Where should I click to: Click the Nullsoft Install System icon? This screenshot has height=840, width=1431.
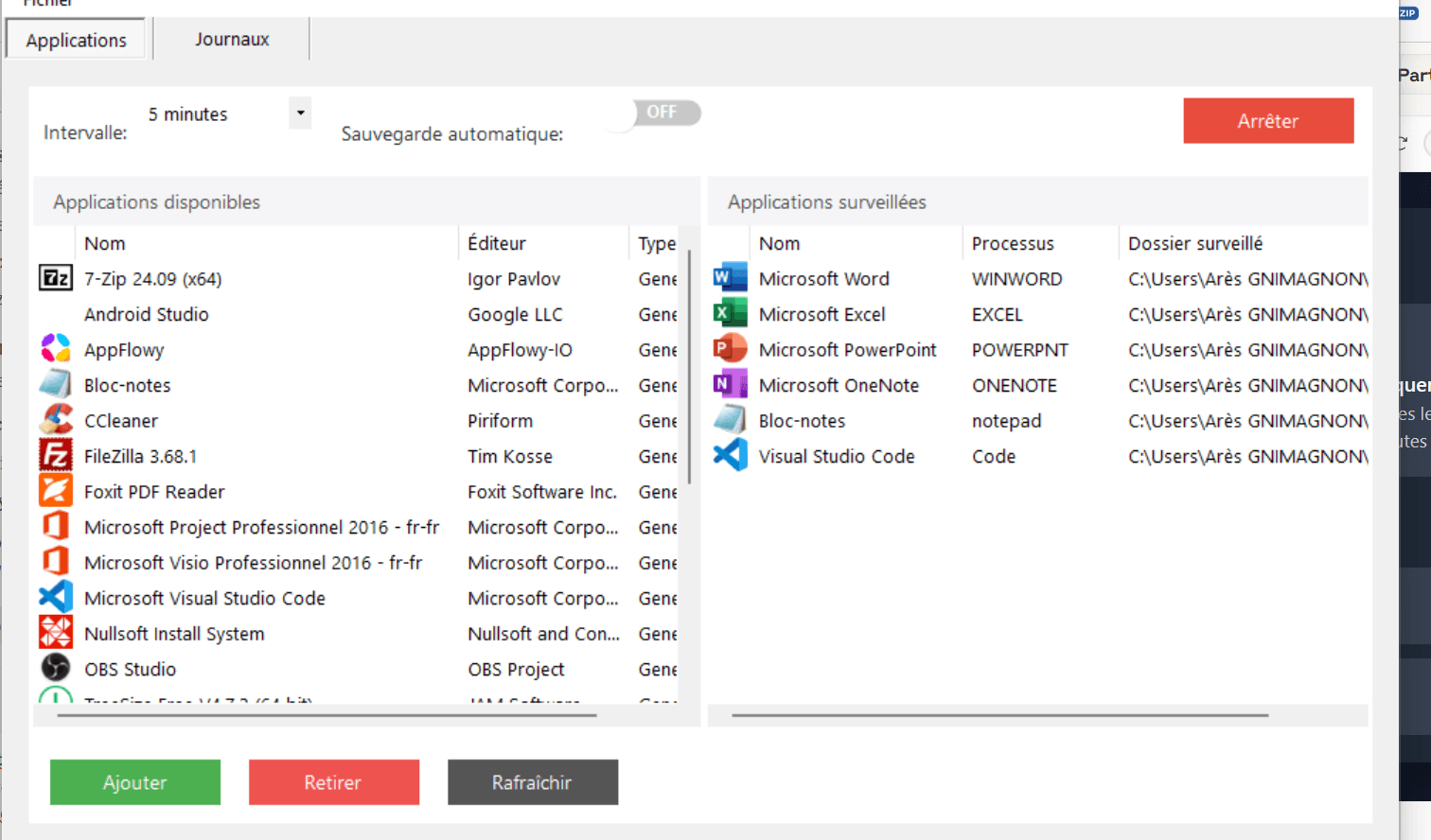(56, 633)
